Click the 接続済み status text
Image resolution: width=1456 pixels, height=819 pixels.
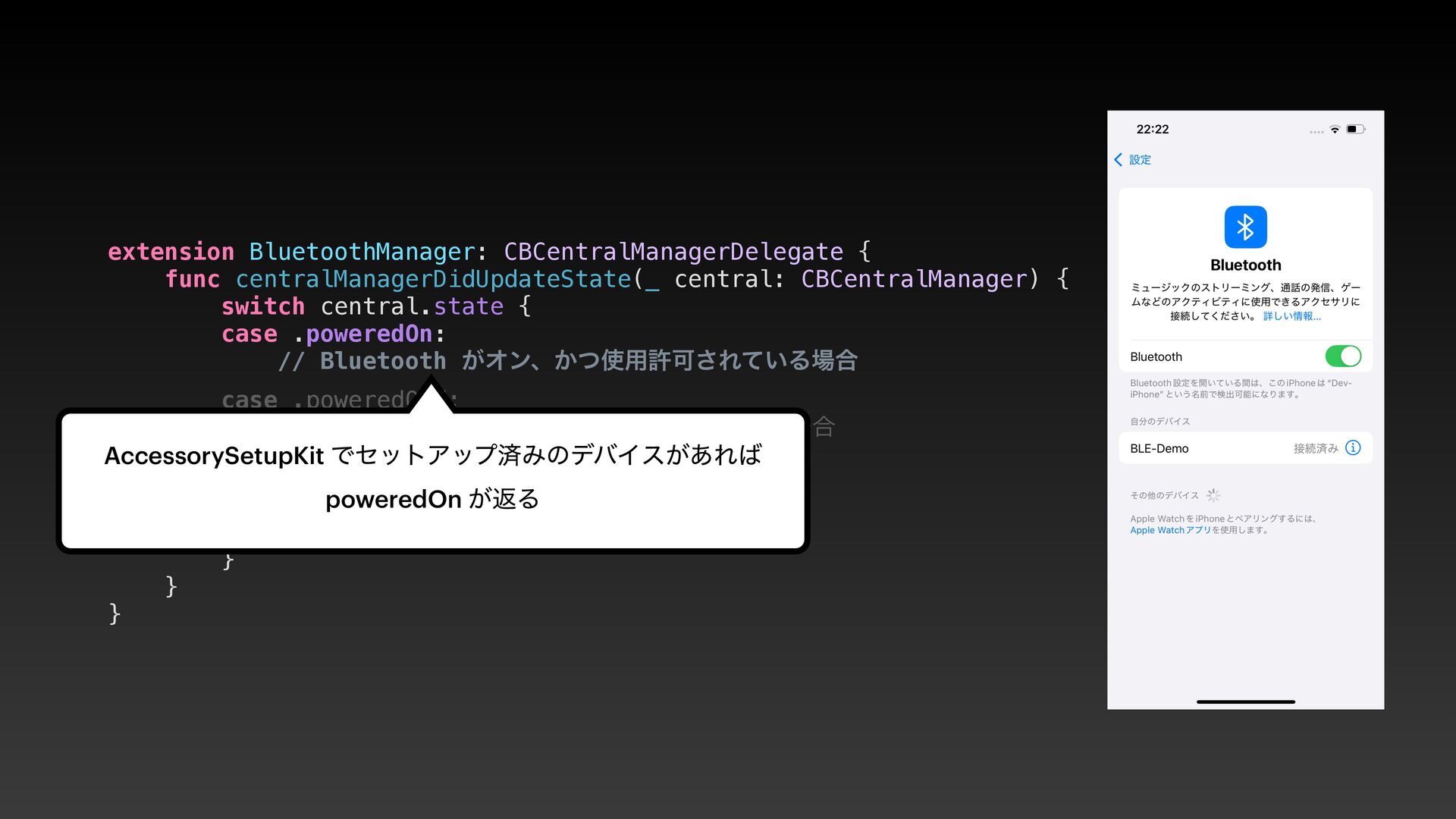pos(1316,449)
